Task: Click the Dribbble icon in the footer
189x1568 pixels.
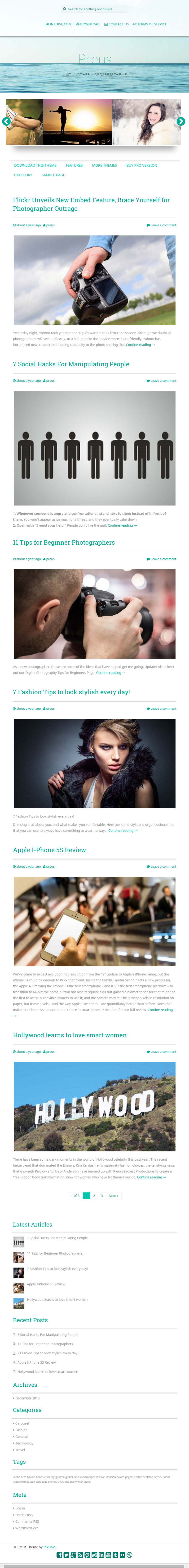Action: tap(129, 1555)
